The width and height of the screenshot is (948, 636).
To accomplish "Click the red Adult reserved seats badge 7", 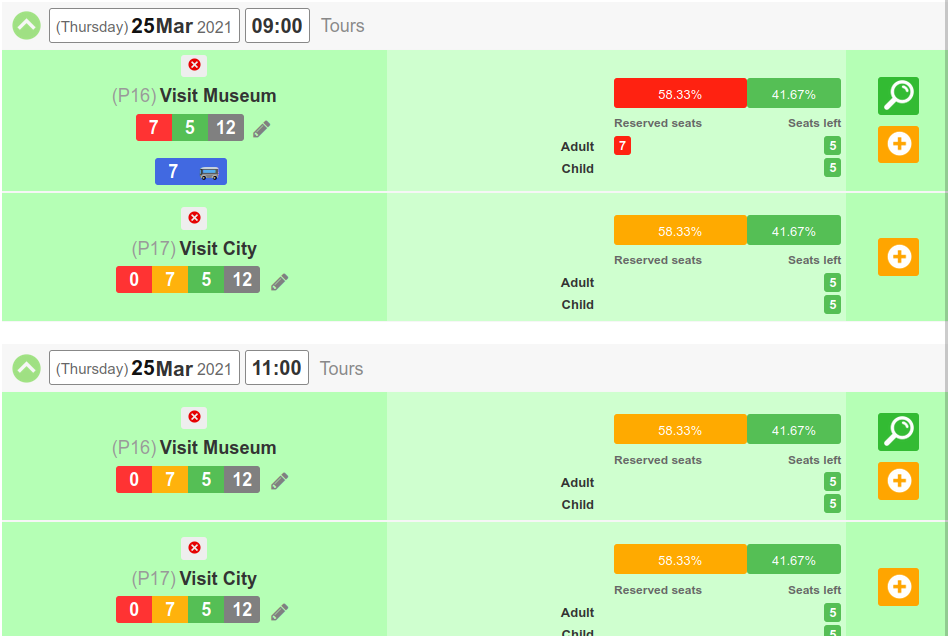I will click(622, 146).
